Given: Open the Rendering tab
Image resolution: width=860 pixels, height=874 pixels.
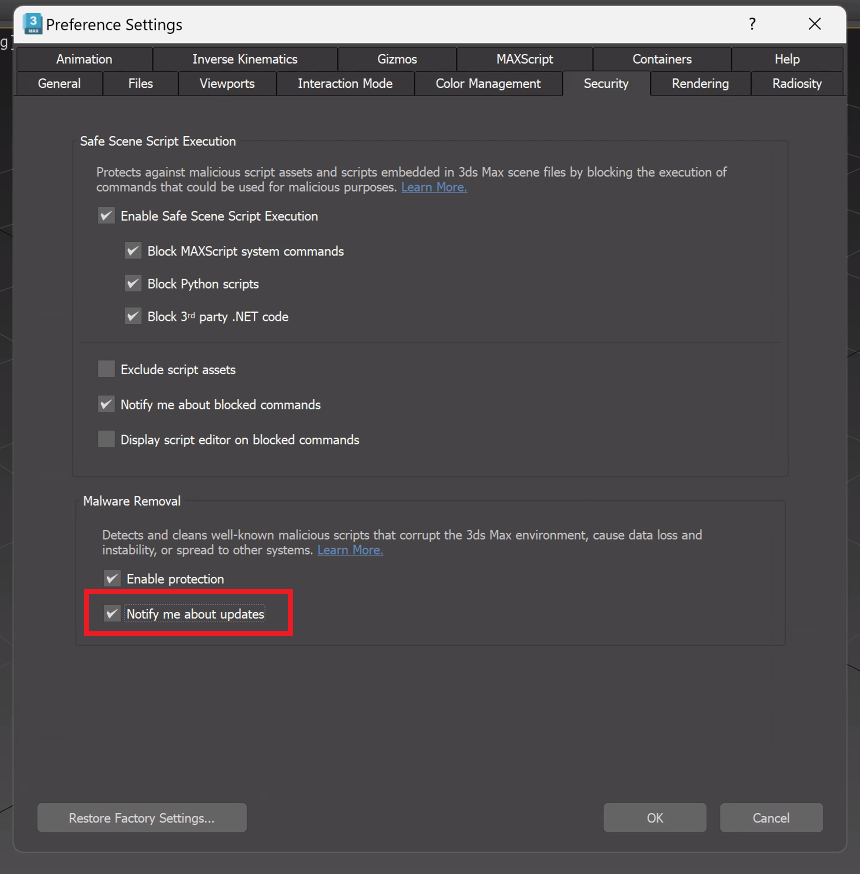Looking at the screenshot, I should [700, 84].
